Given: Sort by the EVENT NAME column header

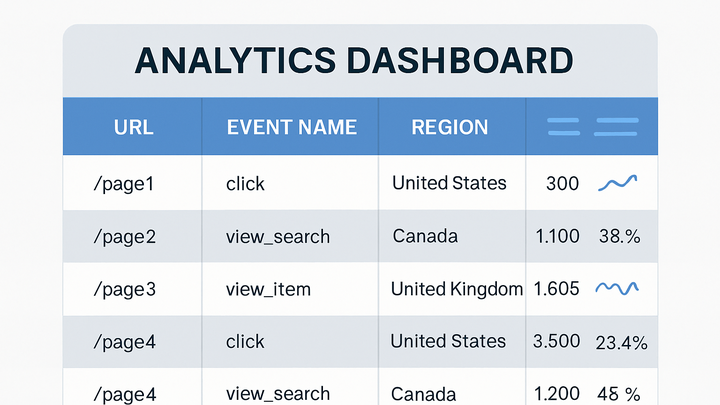Looking at the screenshot, I should pos(292,127).
